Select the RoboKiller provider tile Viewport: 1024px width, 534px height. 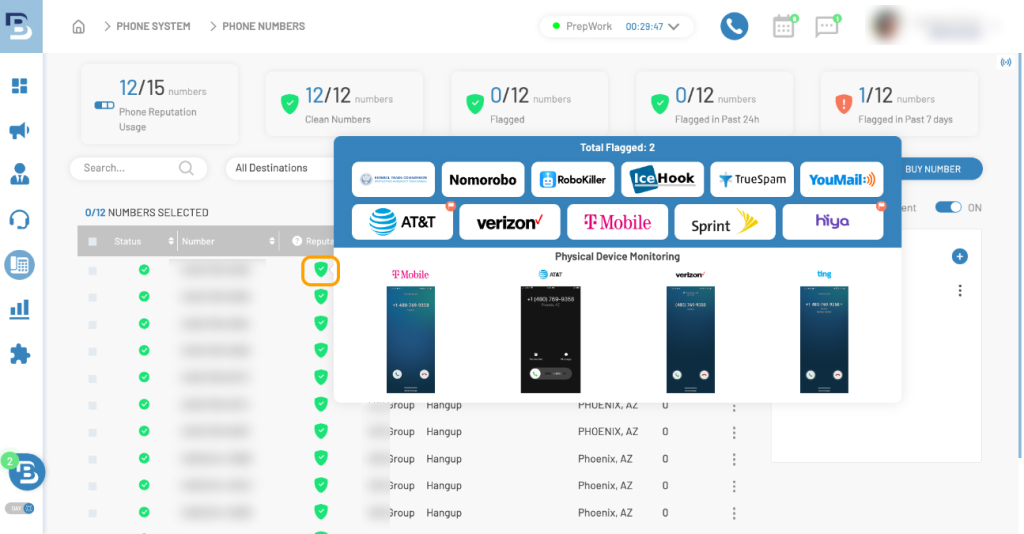click(x=573, y=180)
